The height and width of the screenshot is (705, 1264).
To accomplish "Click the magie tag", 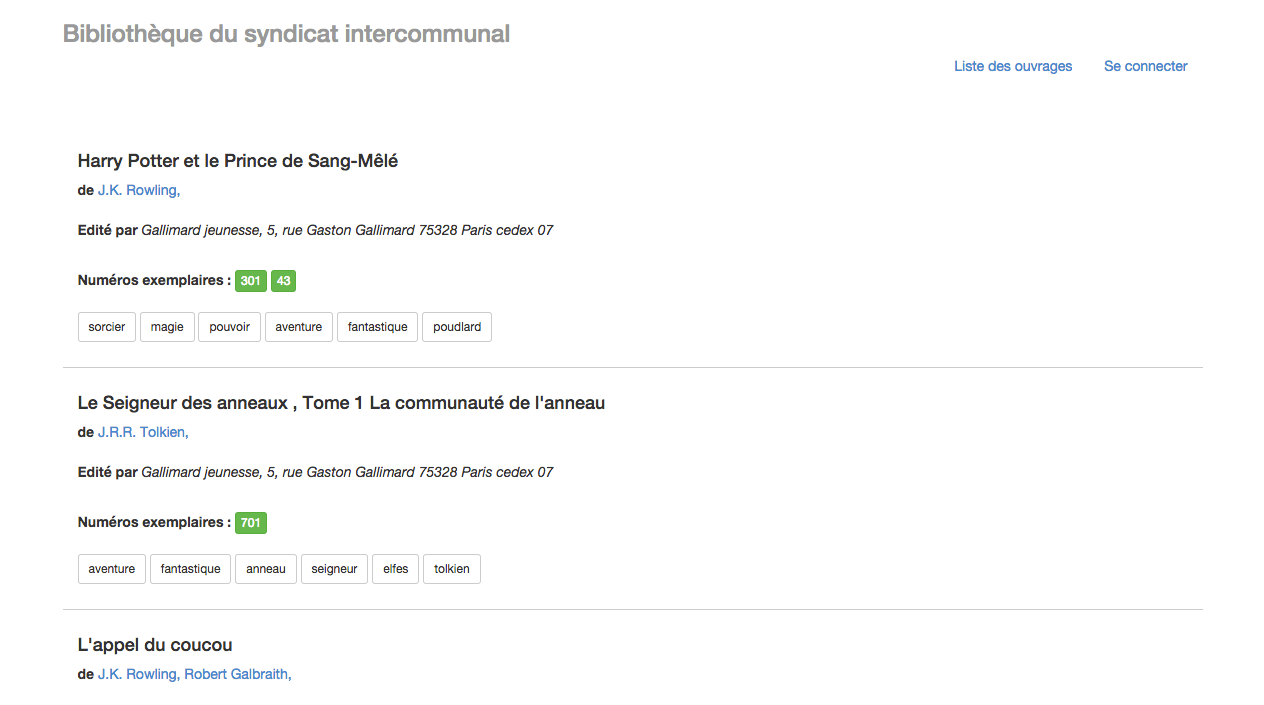I will pyautogui.click(x=167, y=327).
